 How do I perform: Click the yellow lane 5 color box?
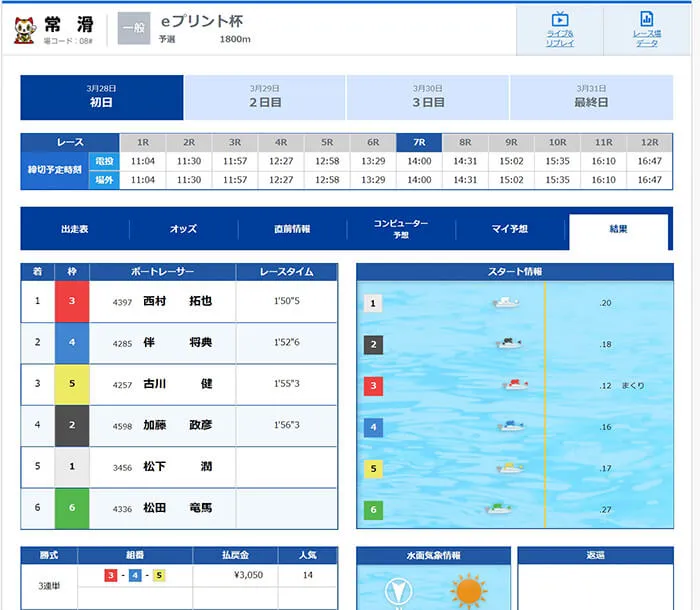(71, 384)
